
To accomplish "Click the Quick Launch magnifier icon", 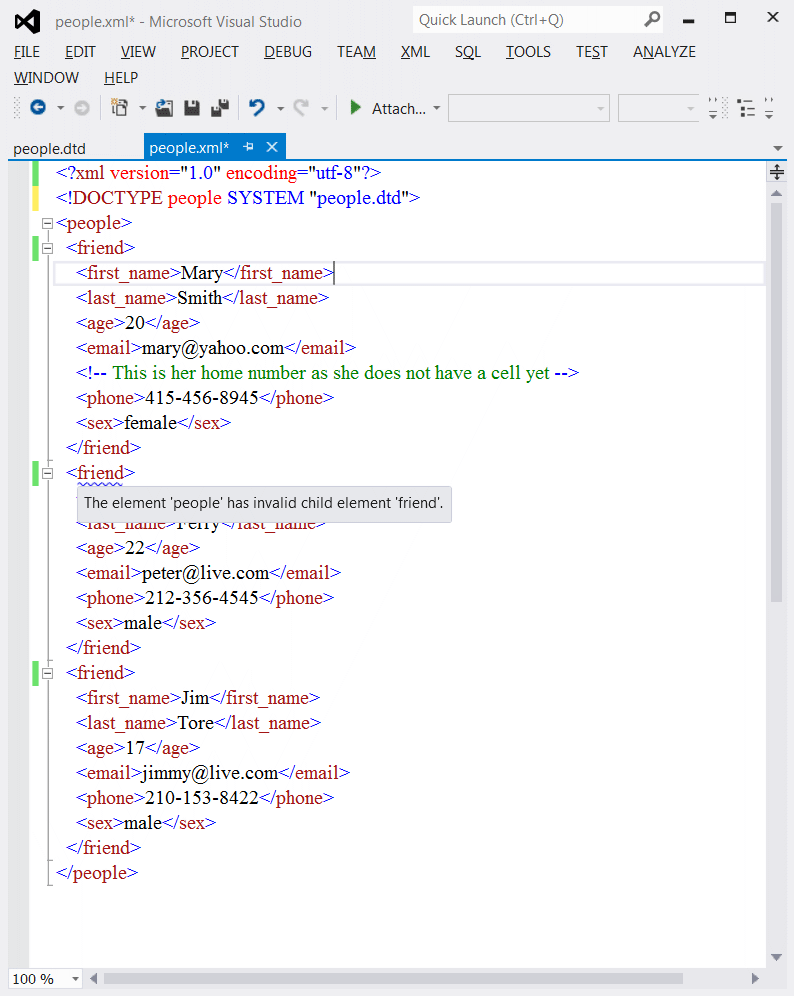I will (652, 20).
